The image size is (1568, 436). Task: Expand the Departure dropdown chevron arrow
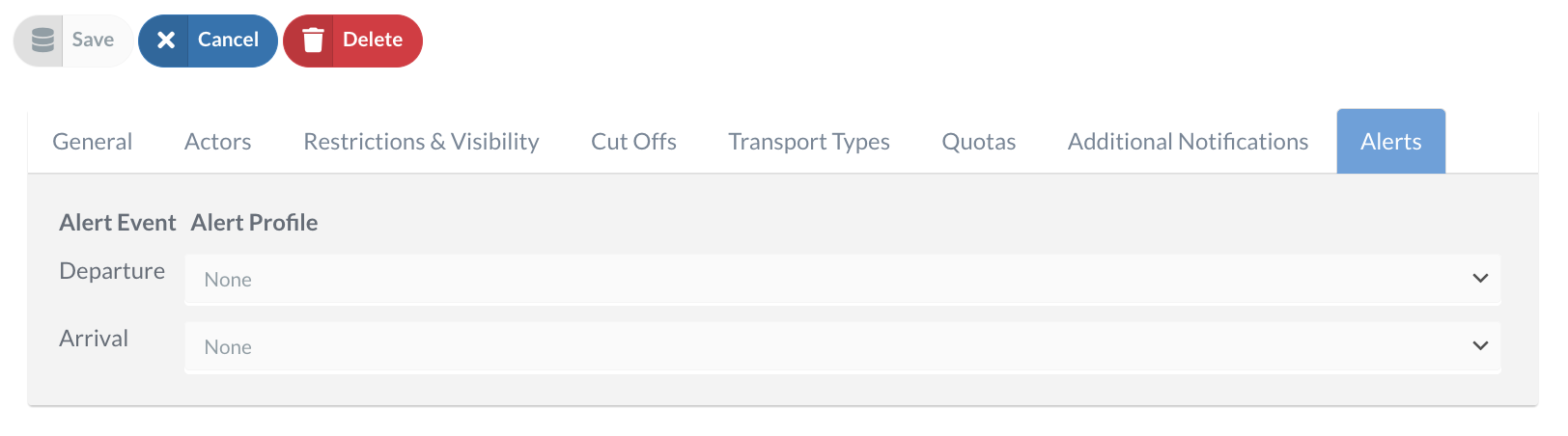pos(1479,279)
